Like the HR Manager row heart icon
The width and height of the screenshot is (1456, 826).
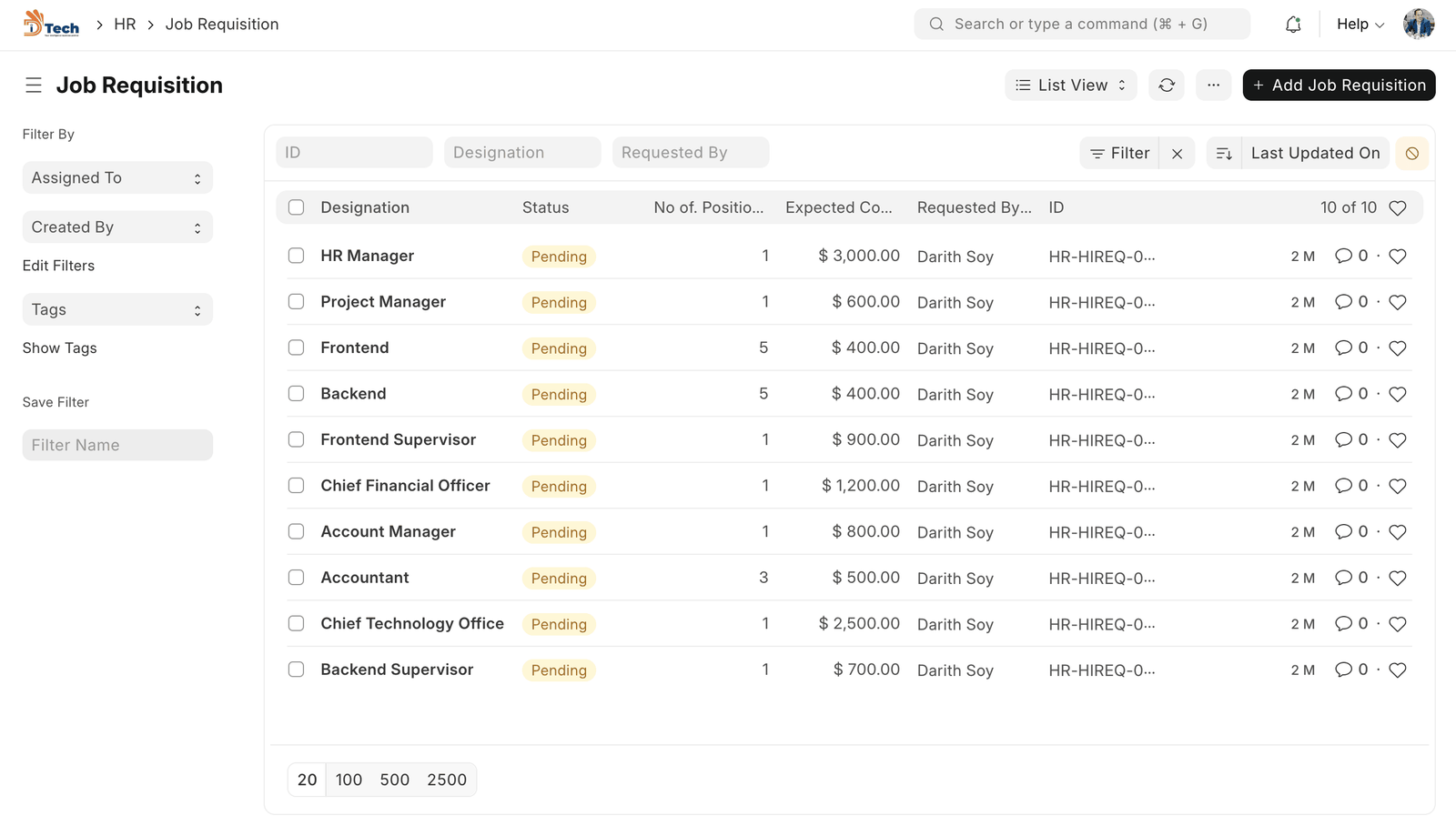tap(1398, 257)
